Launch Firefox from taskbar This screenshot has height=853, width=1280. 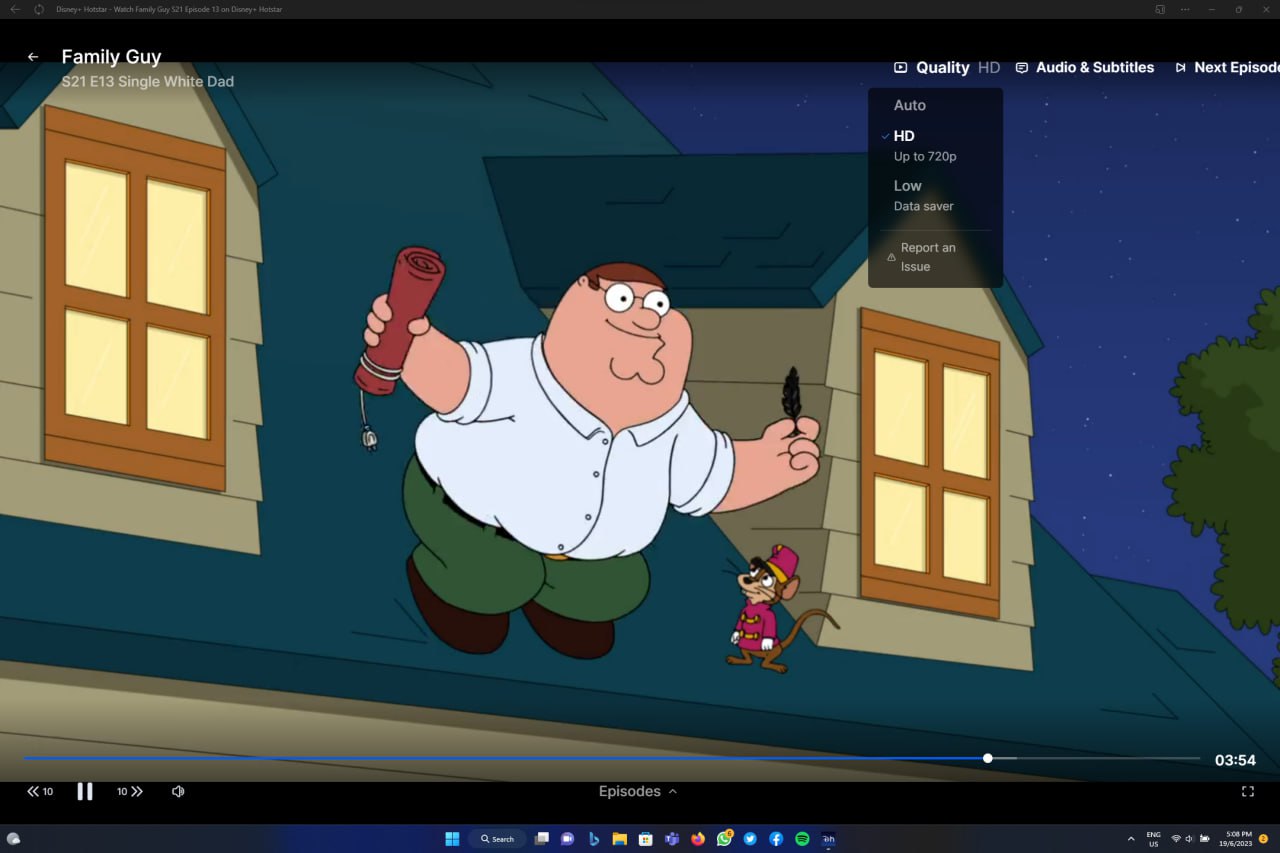[698, 839]
